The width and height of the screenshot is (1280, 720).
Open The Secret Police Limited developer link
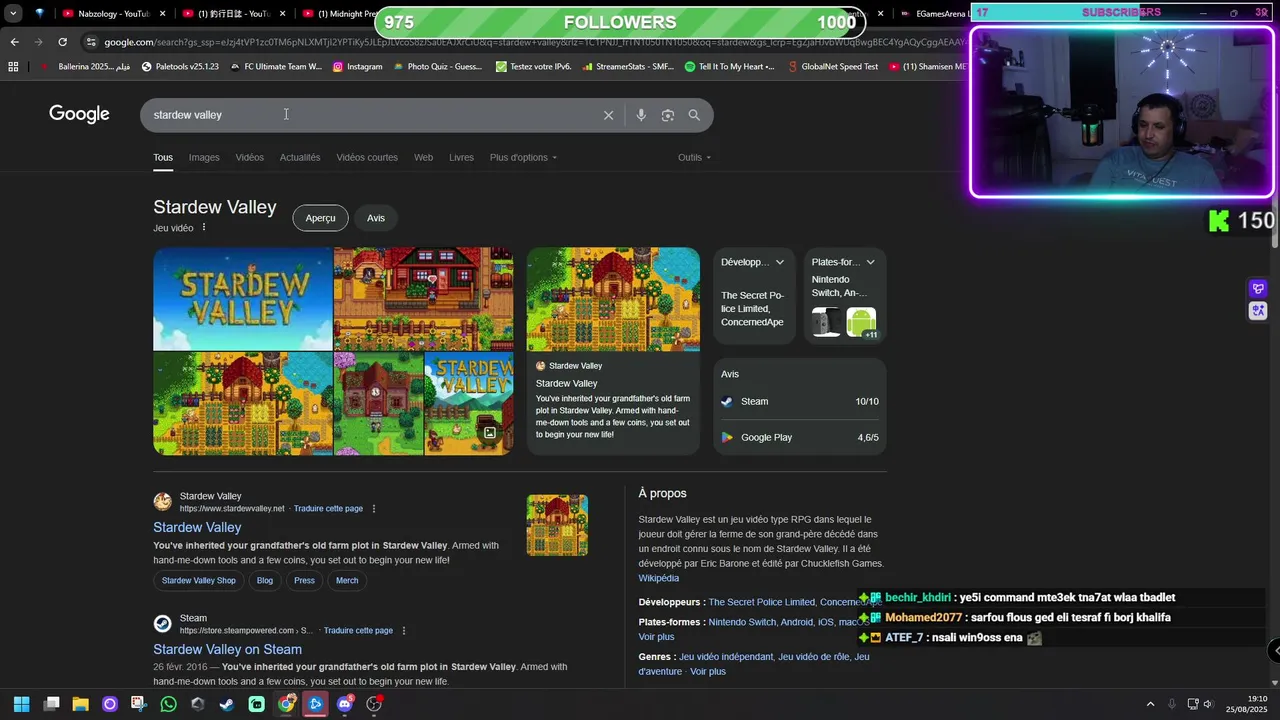click(762, 602)
